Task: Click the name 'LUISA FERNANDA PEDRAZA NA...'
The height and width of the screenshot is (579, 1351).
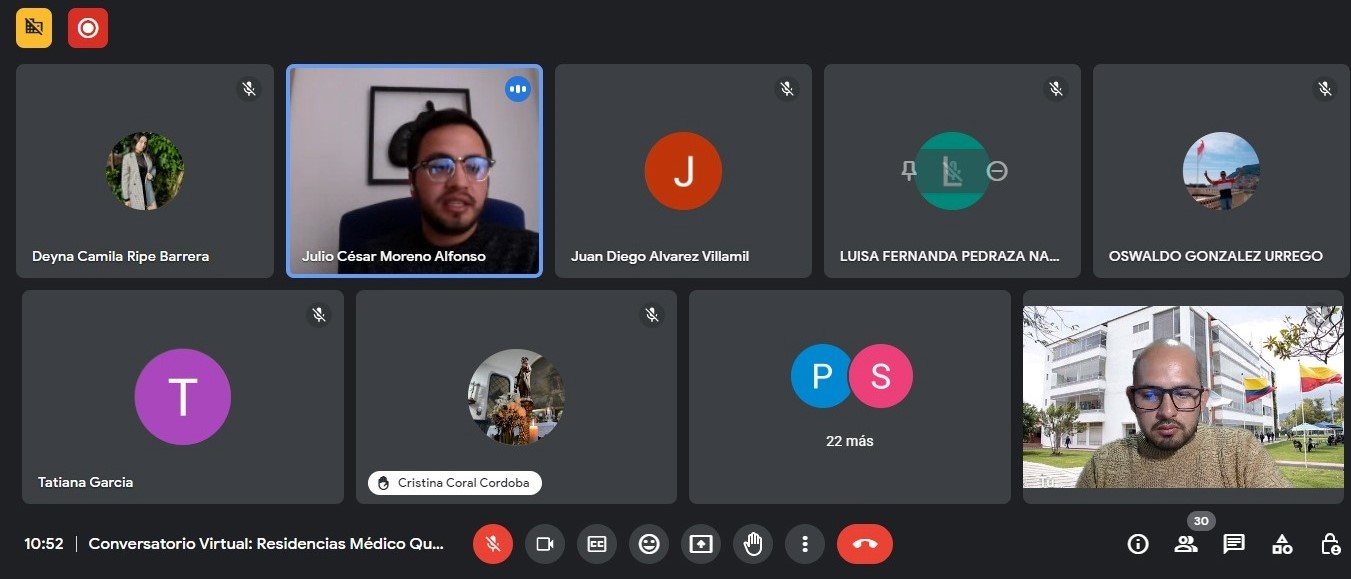Action: (949, 256)
